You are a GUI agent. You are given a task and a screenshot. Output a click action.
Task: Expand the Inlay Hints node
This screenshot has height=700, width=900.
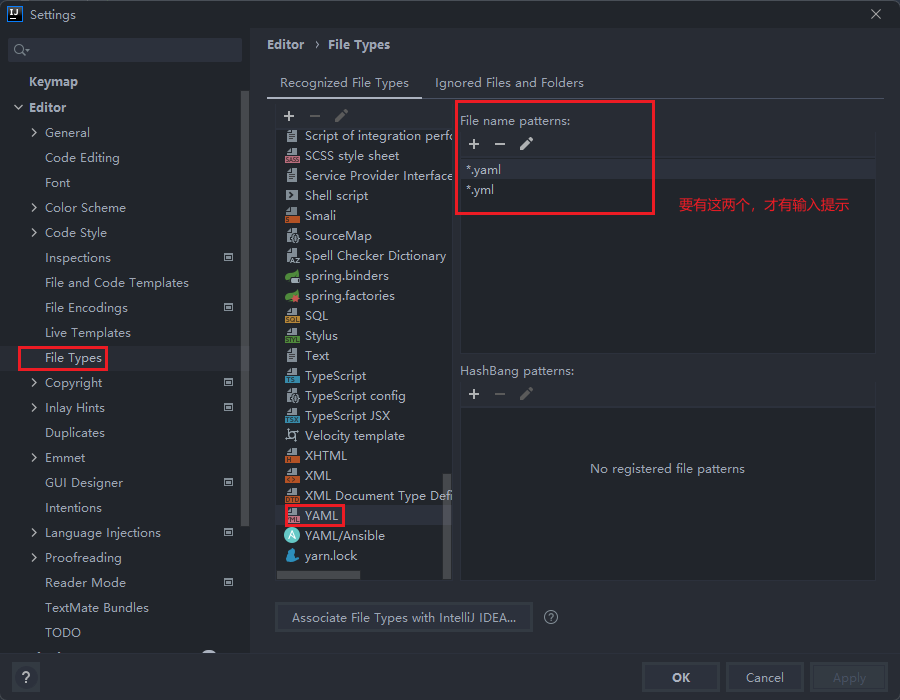pos(34,408)
